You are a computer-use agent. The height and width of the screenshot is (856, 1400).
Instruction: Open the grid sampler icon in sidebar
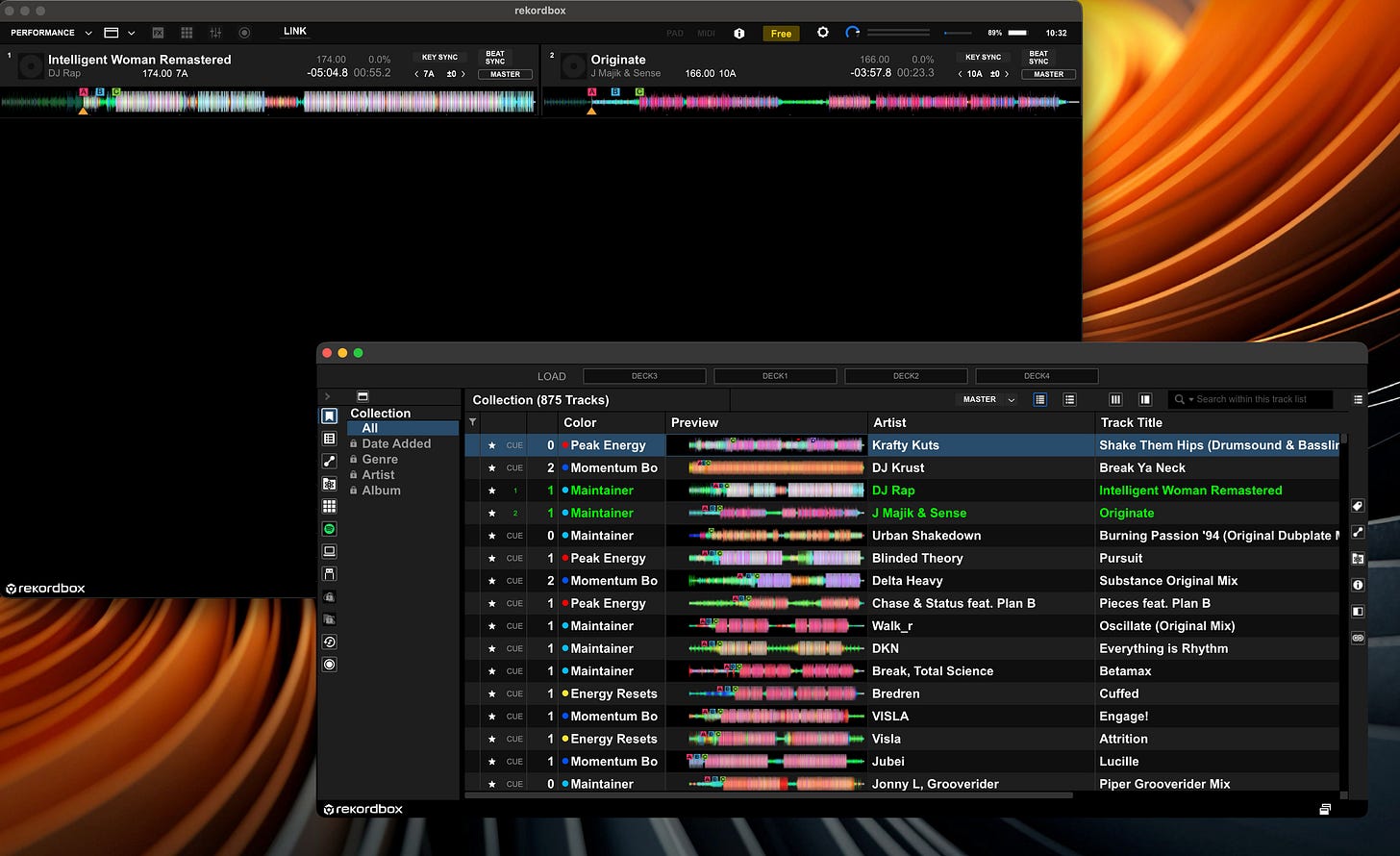[x=329, y=506]
